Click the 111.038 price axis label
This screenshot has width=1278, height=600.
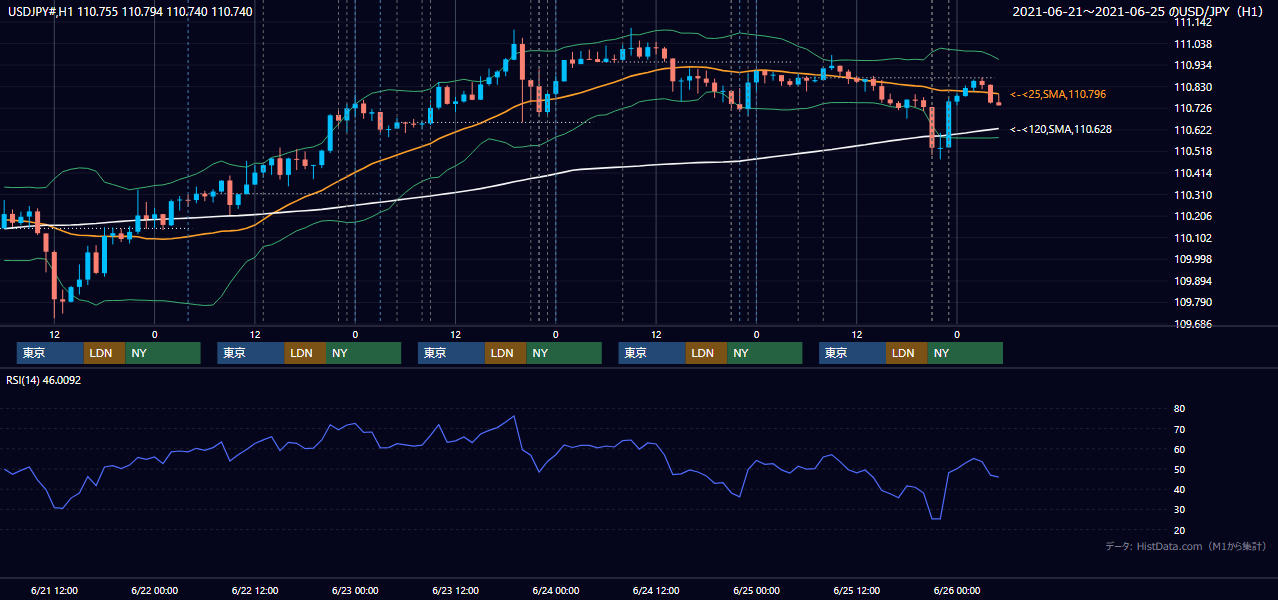click(1193, 44)
